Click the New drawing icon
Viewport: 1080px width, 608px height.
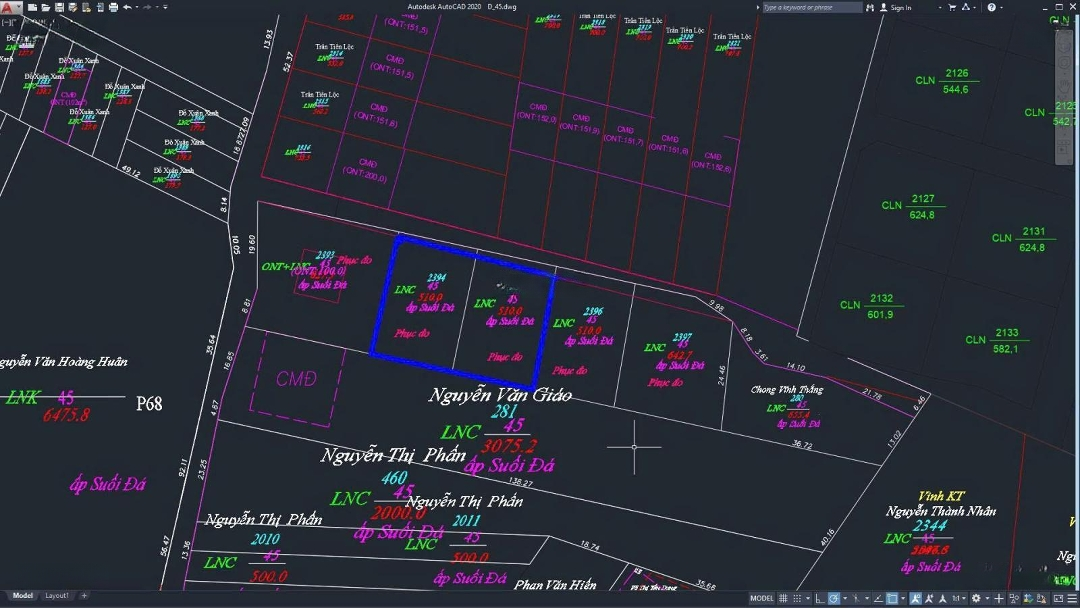tap(33, 7)
